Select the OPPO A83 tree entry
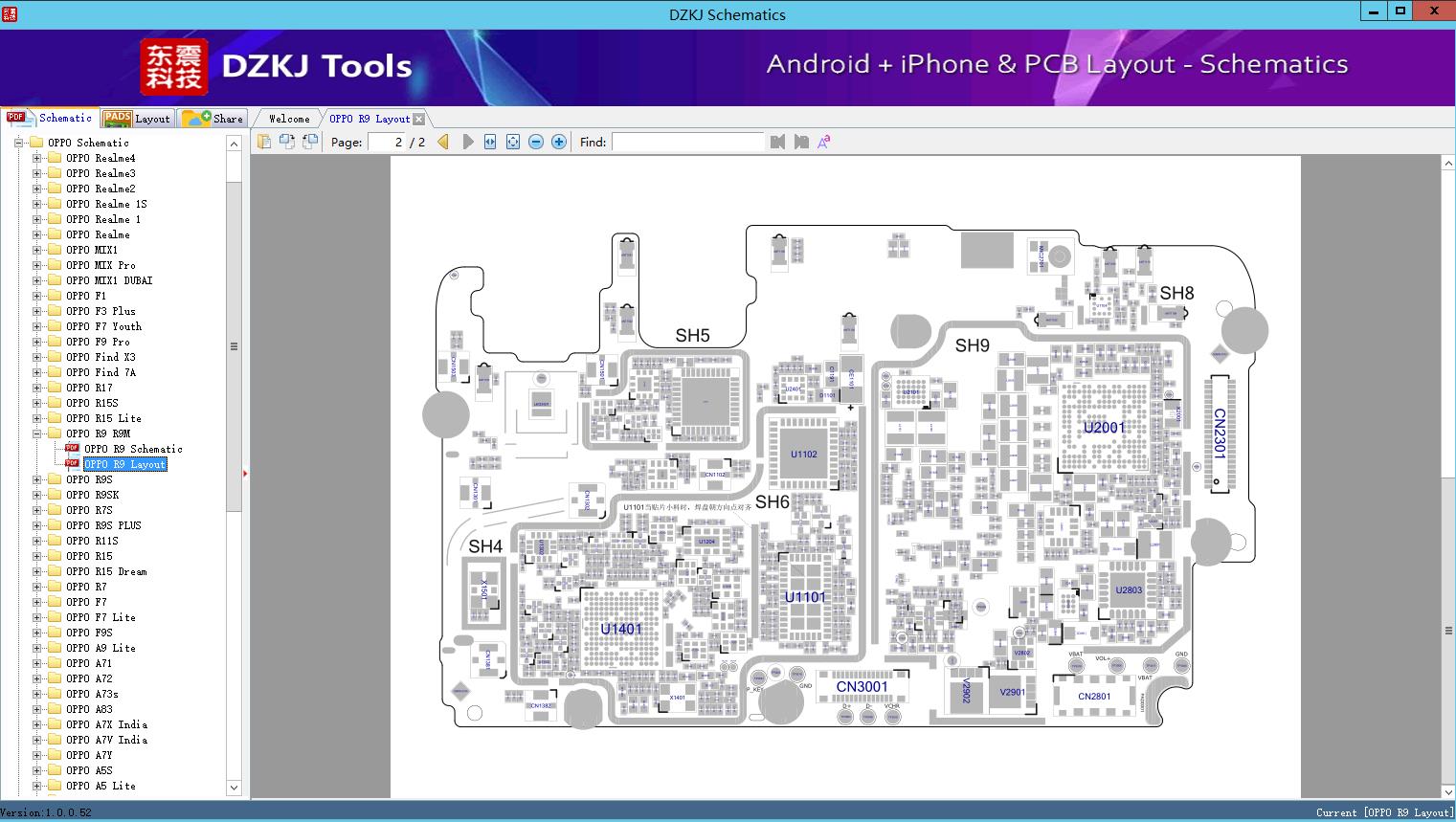 89,709
